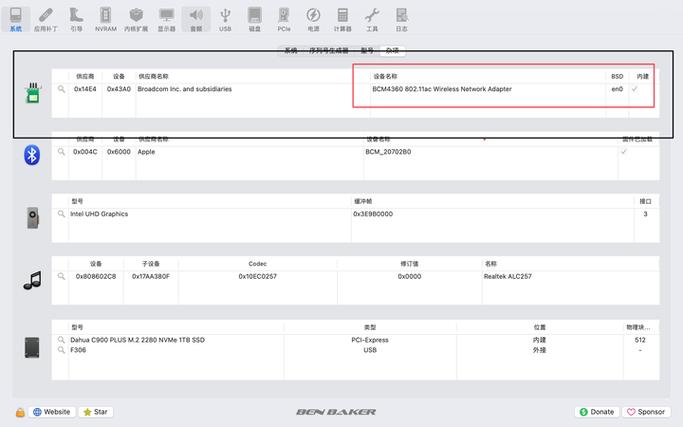Click magnifier icon beside Intel UHD Graphics

tap(61, 214)
